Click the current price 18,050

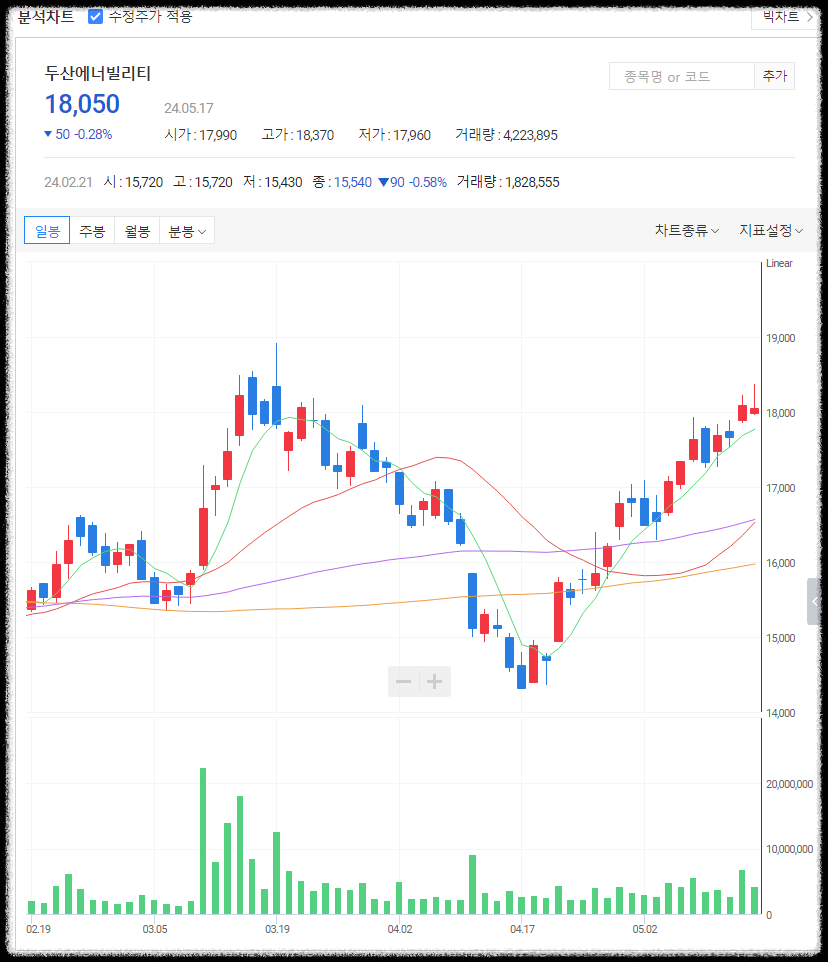(x=82, y=104)
